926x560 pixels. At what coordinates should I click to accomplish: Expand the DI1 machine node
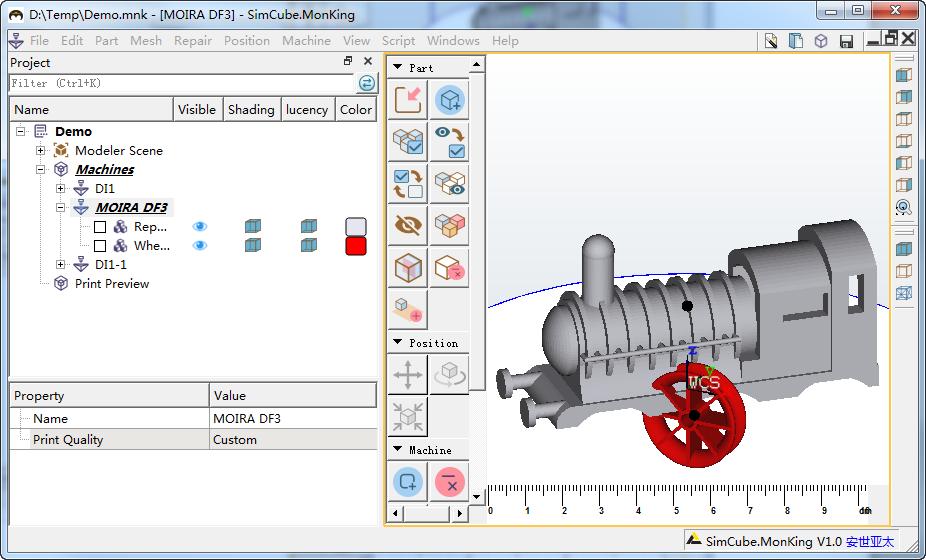point(60,188)
